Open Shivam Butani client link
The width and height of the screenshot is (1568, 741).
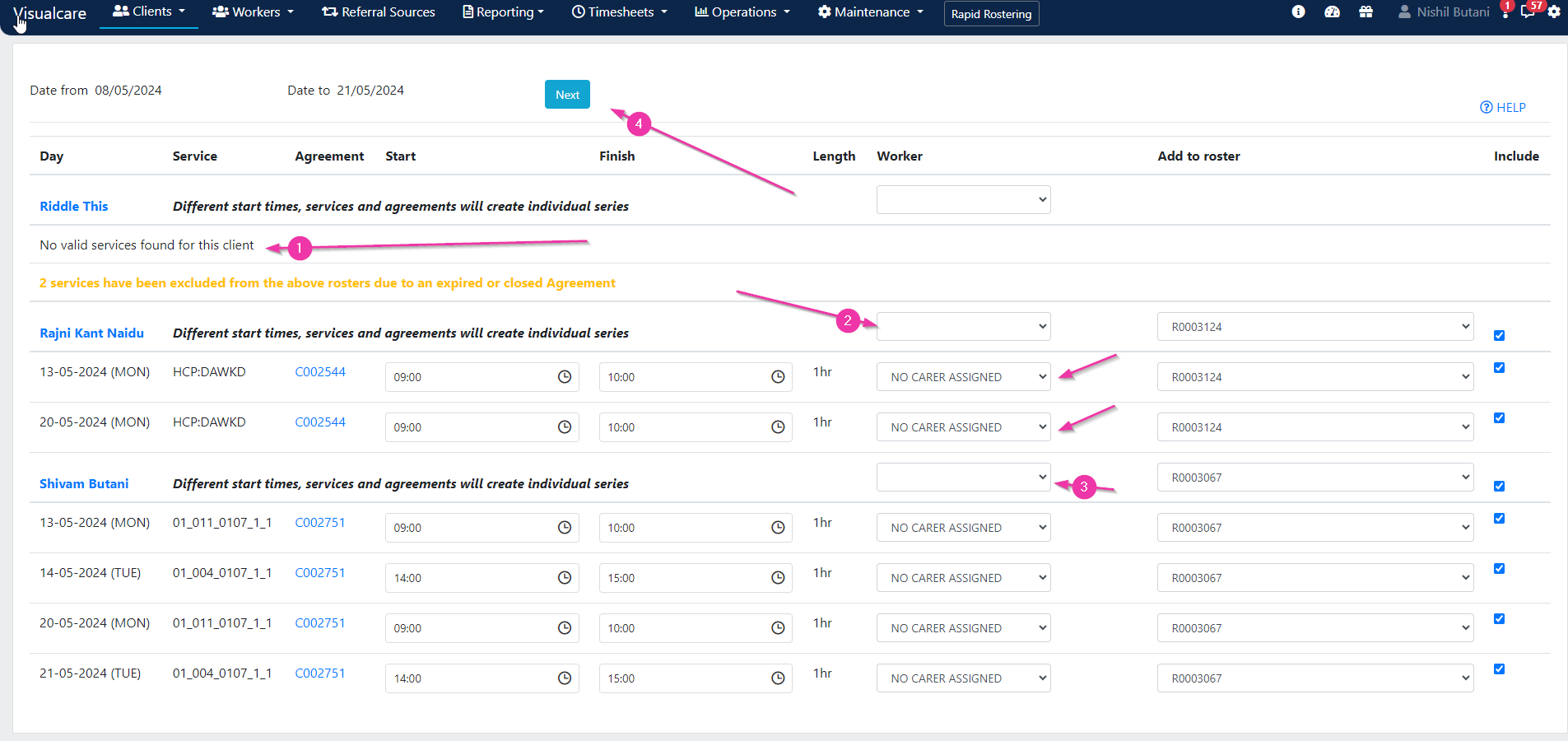click(84, 483)
